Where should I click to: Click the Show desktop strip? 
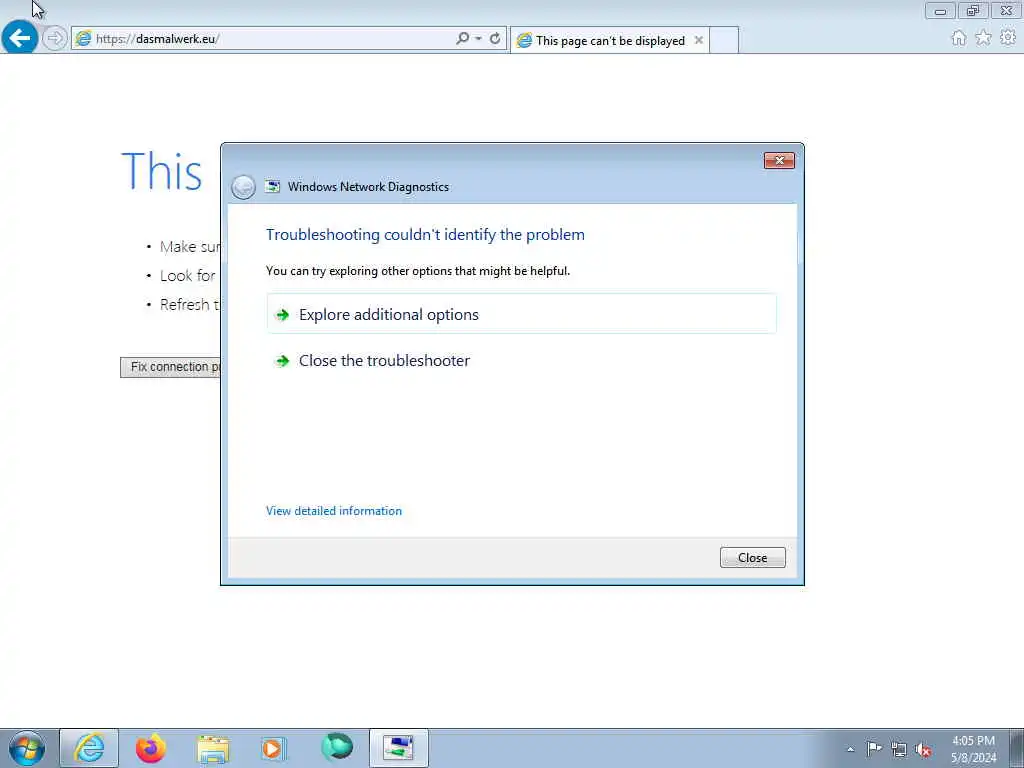point(1017,748)
